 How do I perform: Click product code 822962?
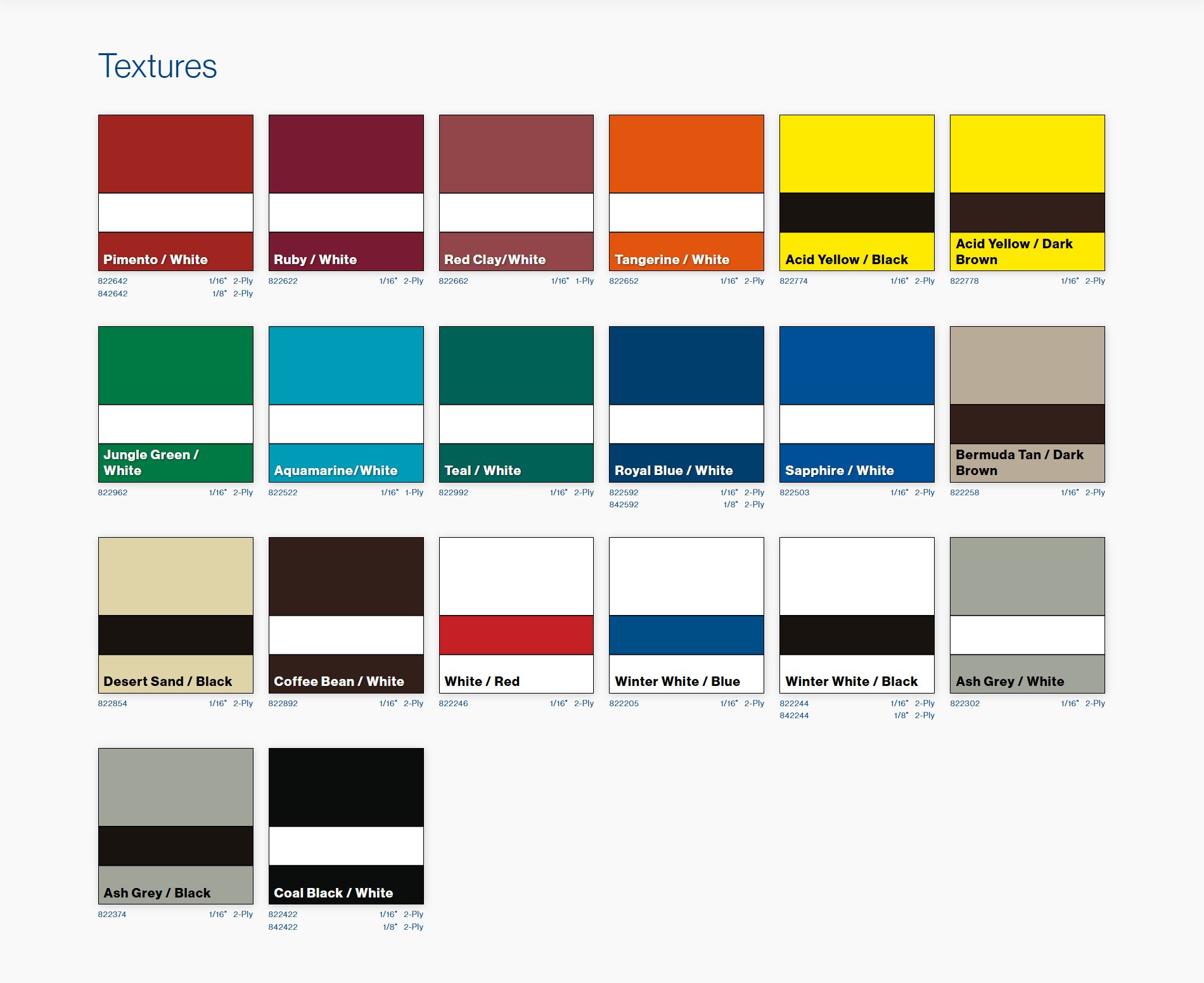(x=113, y=492)
